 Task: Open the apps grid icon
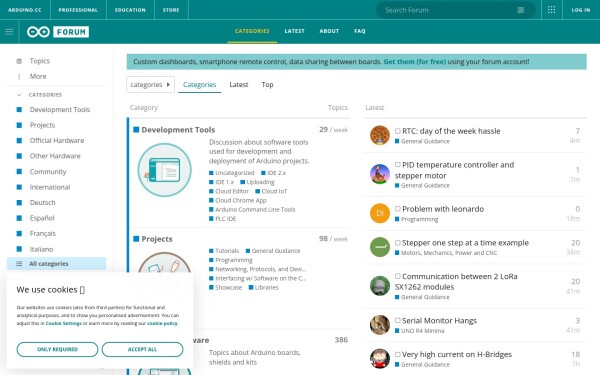point(551,10)
